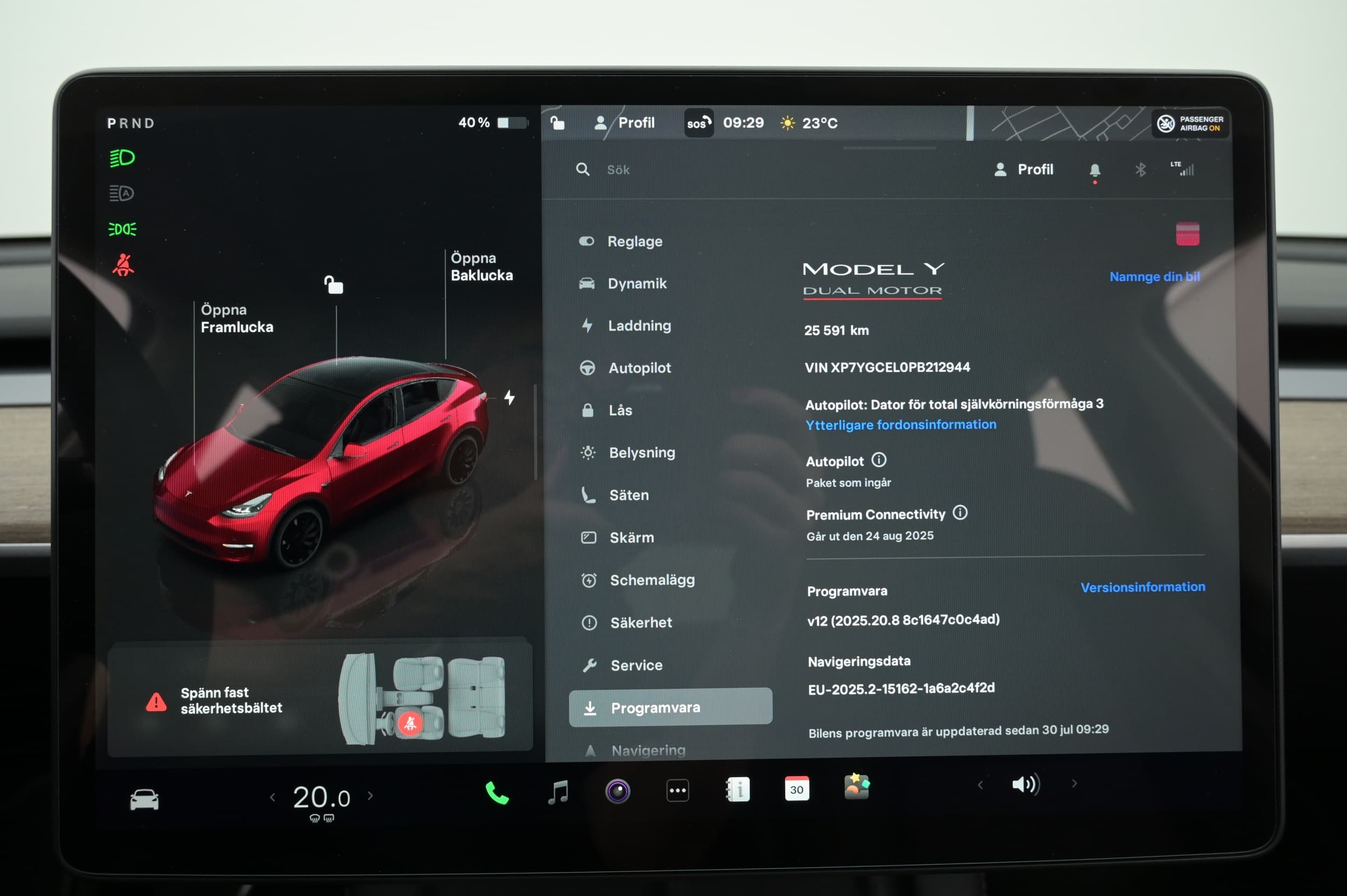Tap the red color swatch icon

point(1187,234)
